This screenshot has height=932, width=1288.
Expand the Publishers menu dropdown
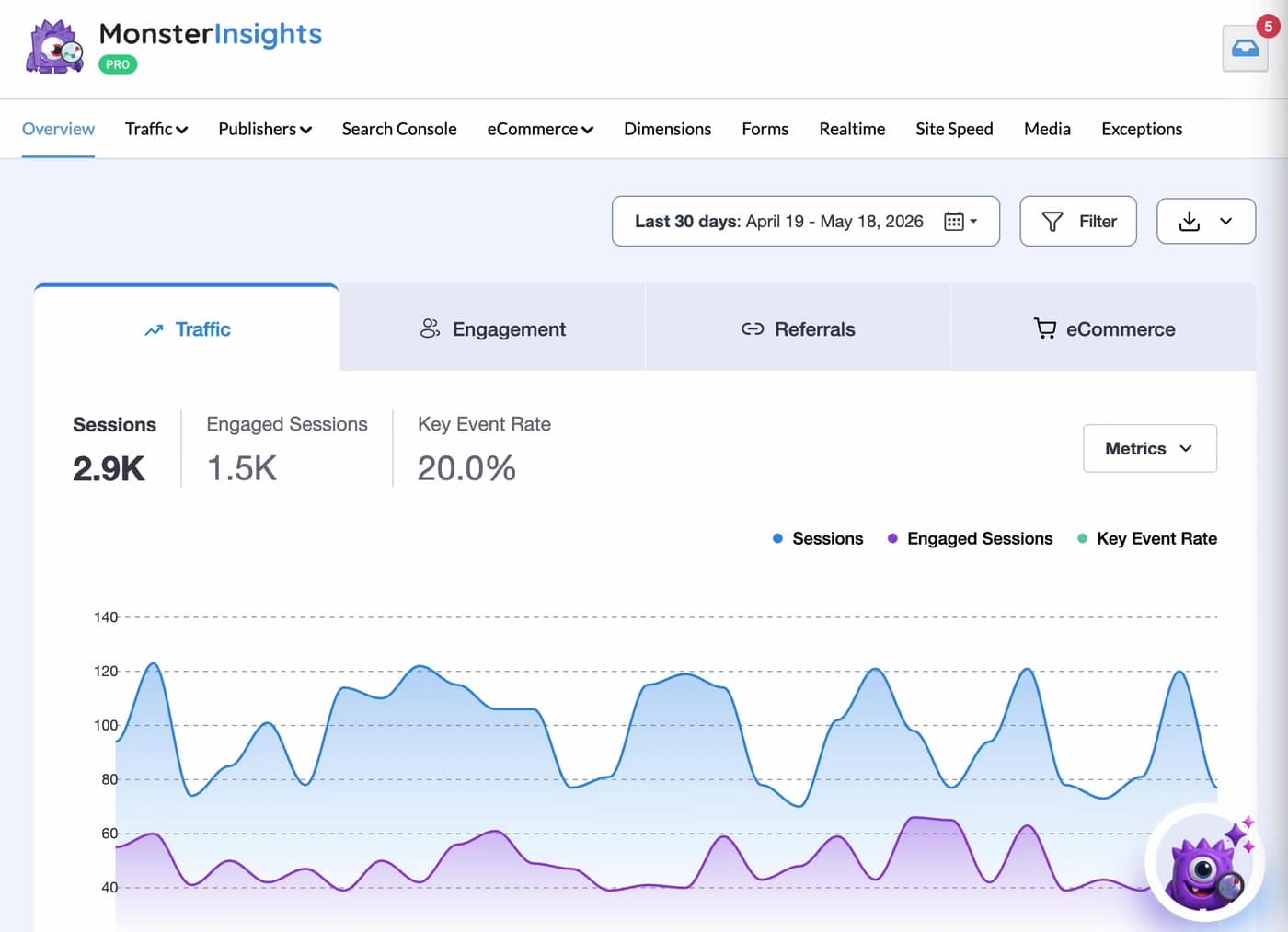tap(265, 129)
